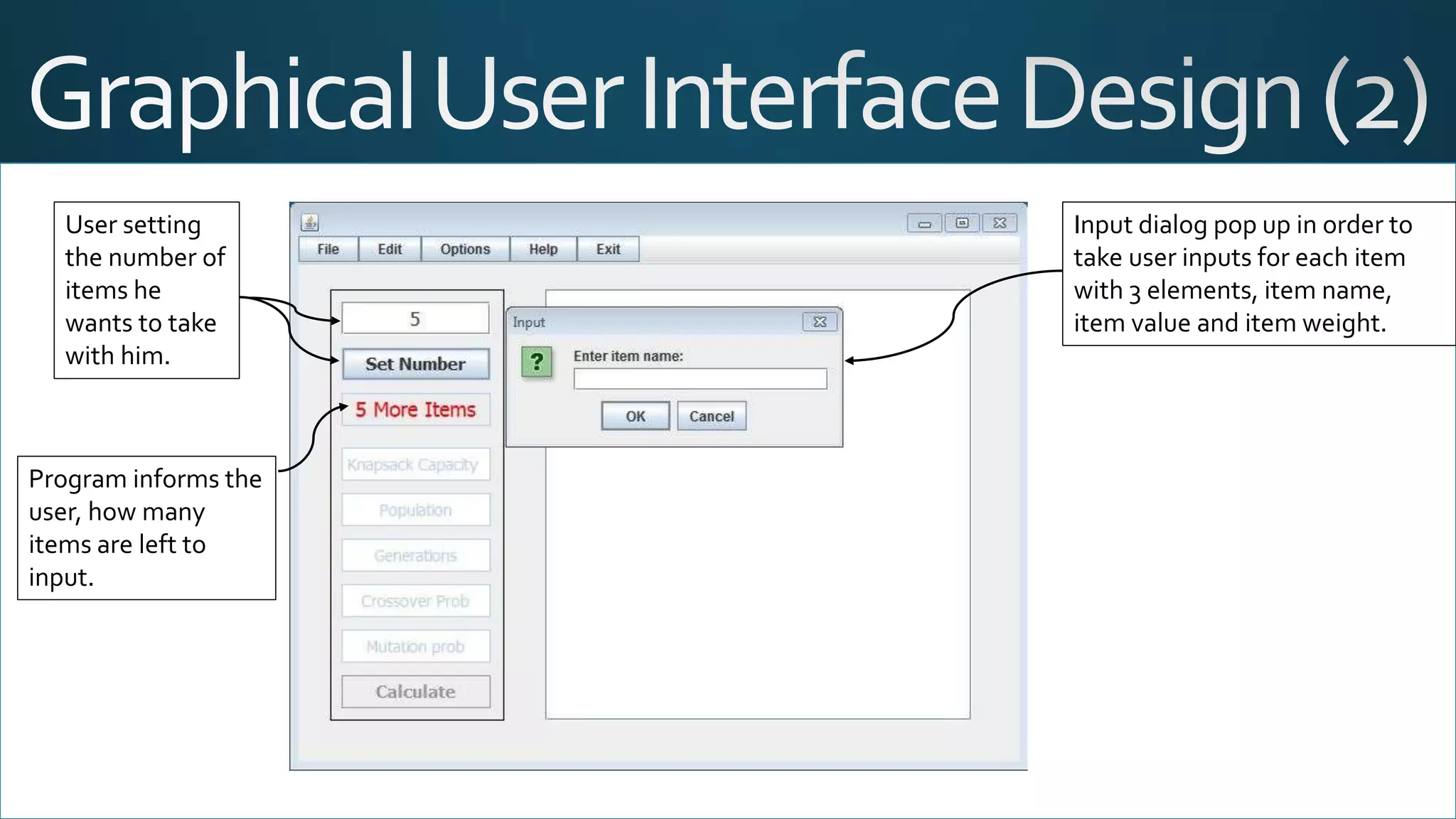Close the main application window
The width and height of the screenshot is (1456, 819).
click(x=1000, y=223)
